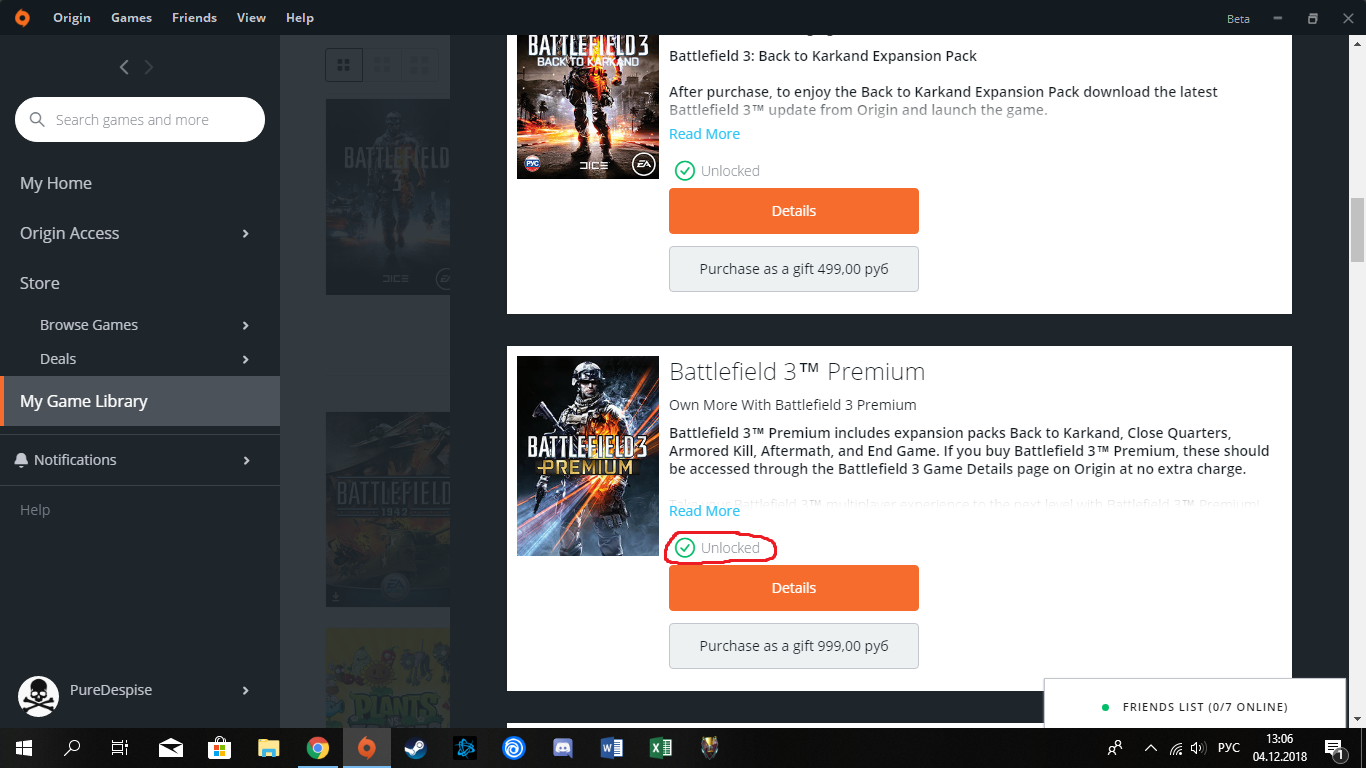Screen dimensions: 1366x768
Task: Read More on Battlefield 3 Premium
Action: (x=704, y=511)
